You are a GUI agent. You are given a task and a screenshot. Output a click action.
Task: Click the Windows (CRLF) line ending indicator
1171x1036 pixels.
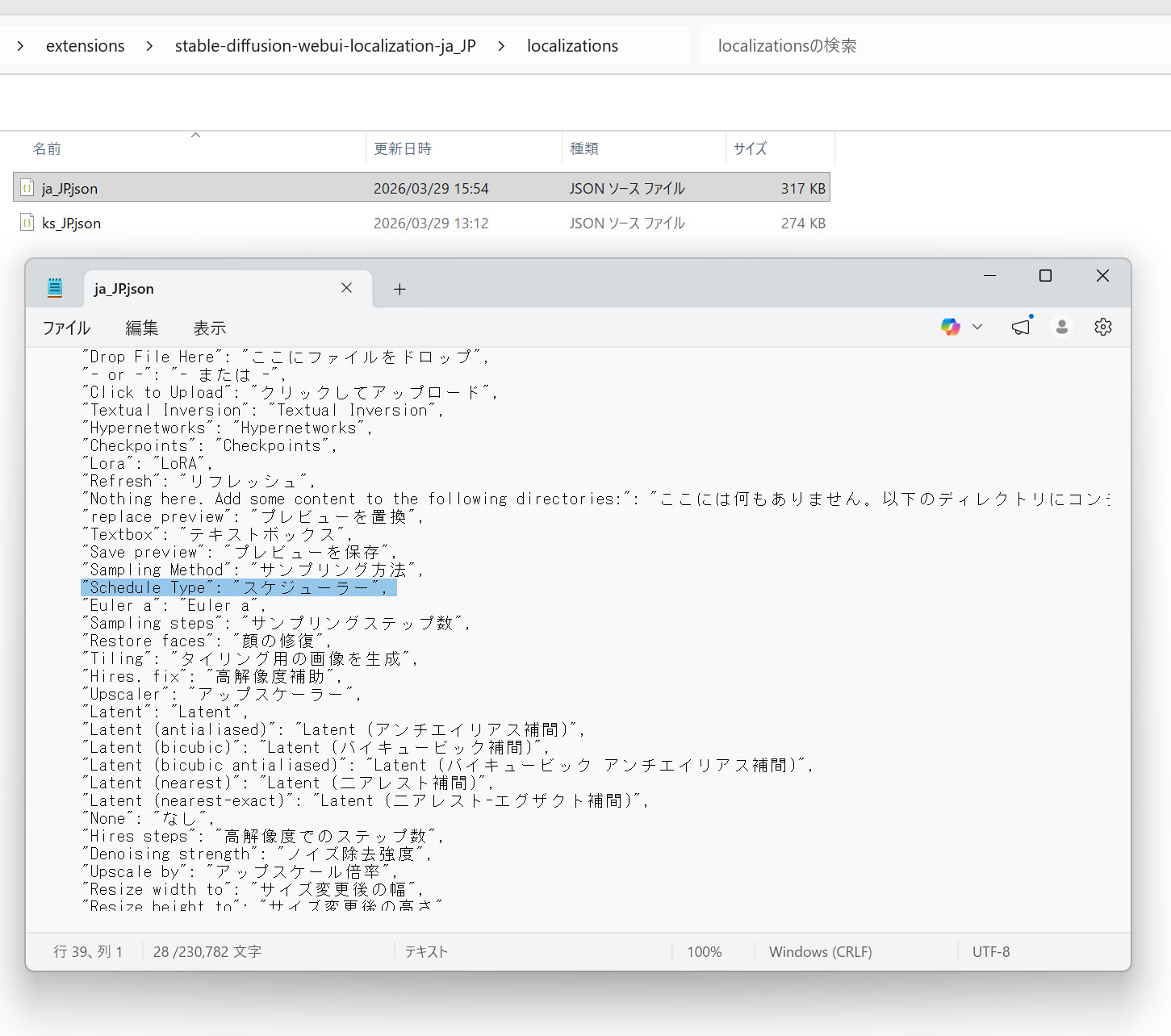820,952
